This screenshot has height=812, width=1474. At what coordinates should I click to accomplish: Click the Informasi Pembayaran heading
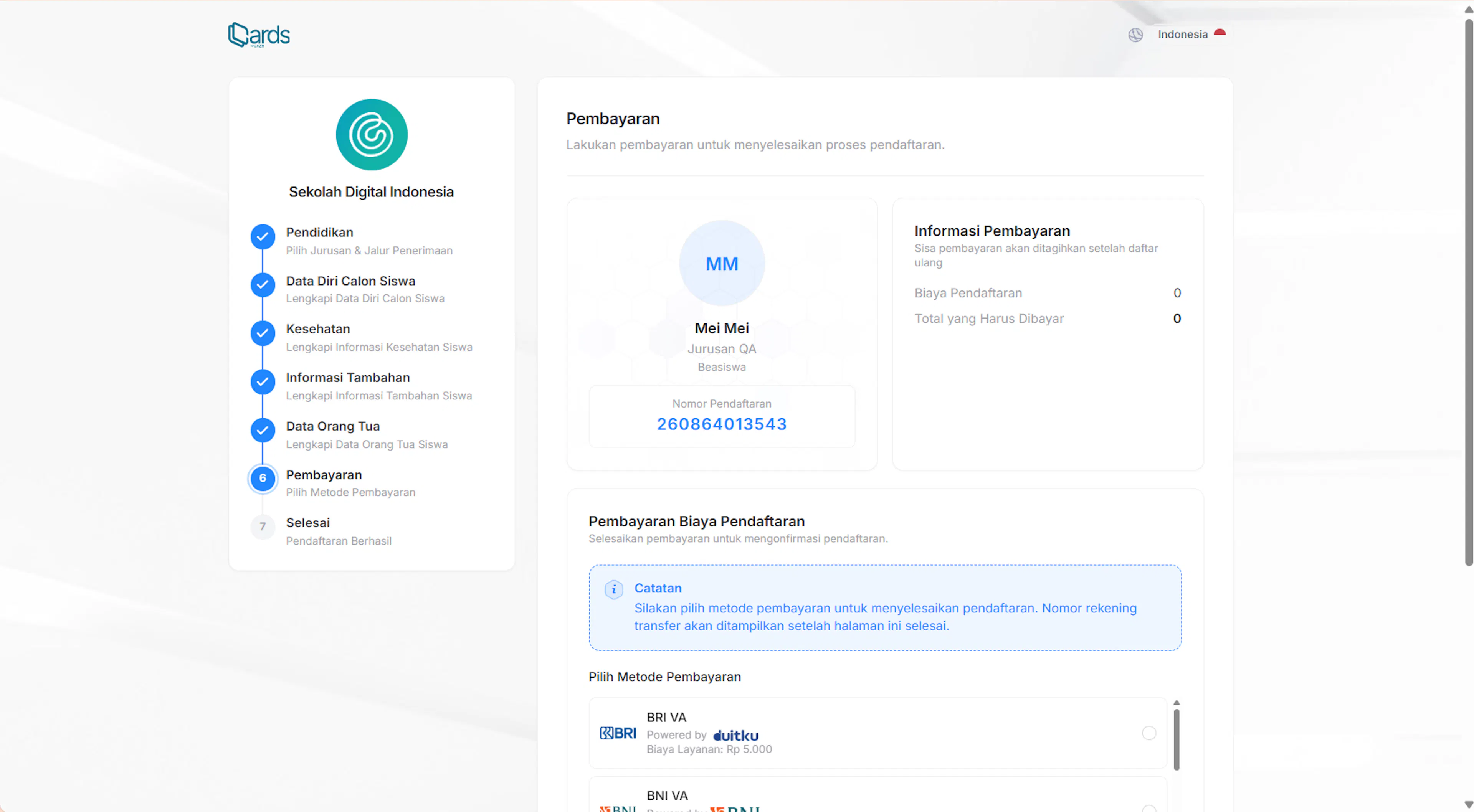[x=991, y=231]
